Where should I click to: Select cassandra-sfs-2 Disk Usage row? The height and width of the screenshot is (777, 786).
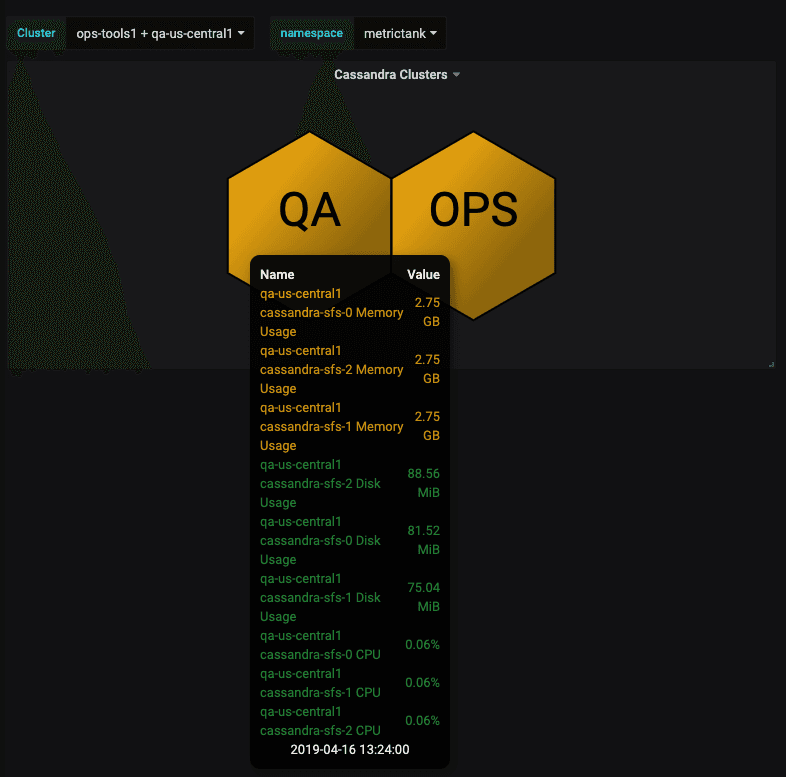(350, 483)
